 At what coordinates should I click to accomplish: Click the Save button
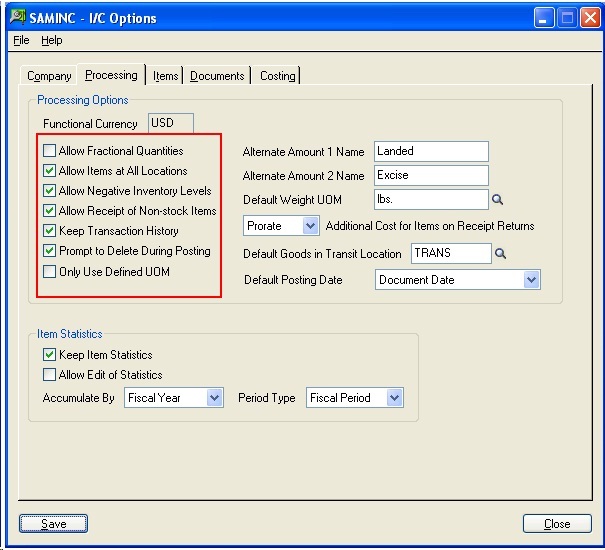point(54,524)
